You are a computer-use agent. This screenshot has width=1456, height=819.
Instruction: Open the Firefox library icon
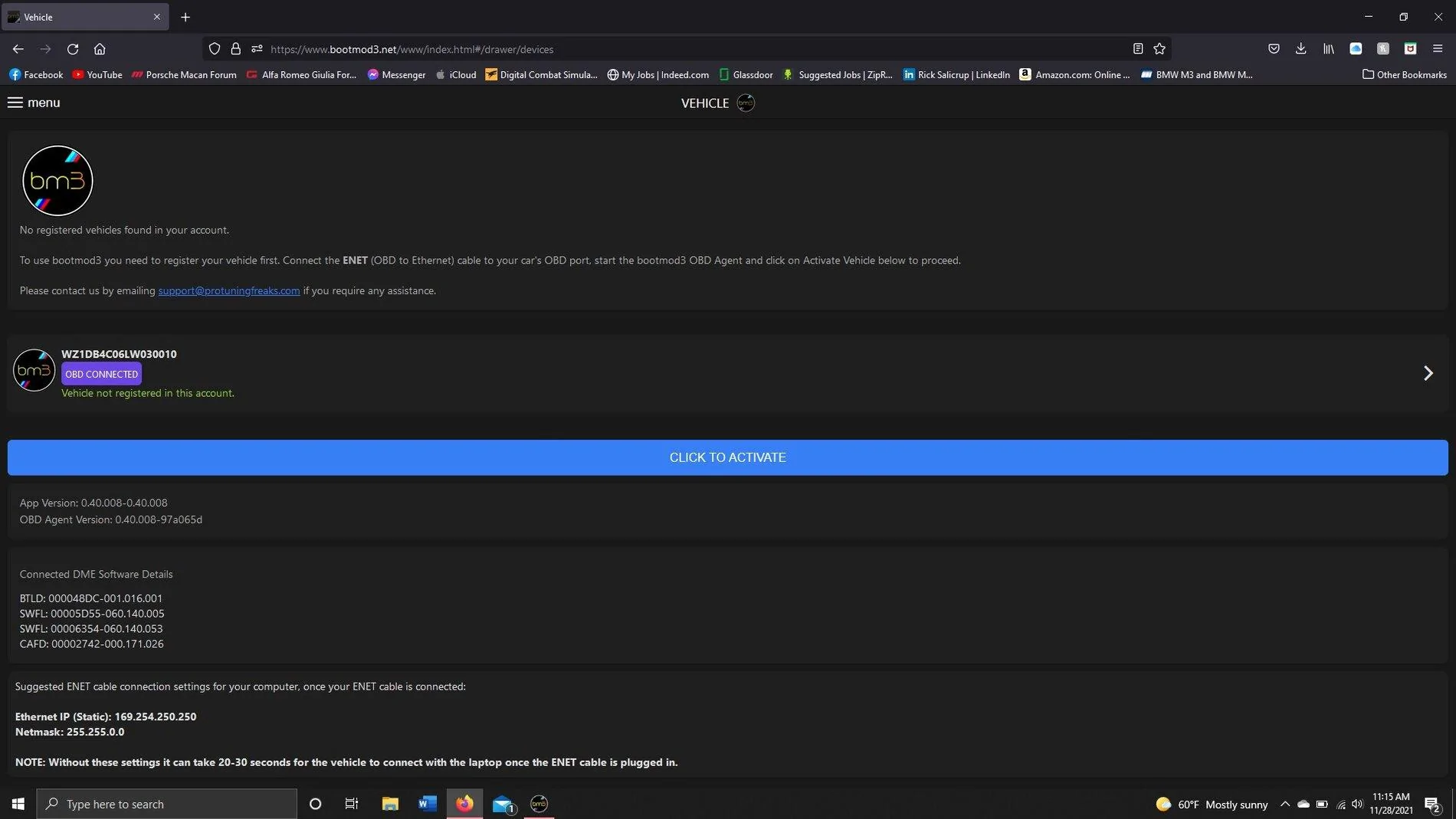click(x=1329, y=49)
